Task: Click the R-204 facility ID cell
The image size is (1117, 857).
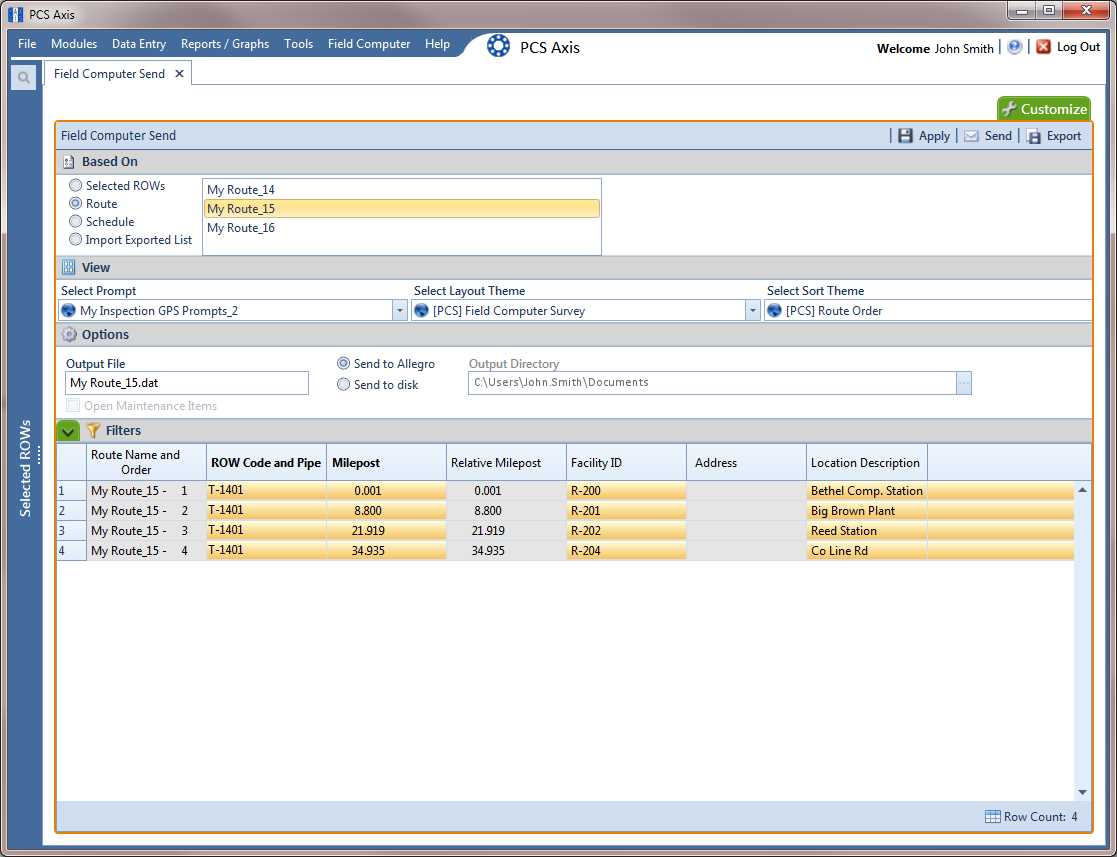Action: pos(626,551)
